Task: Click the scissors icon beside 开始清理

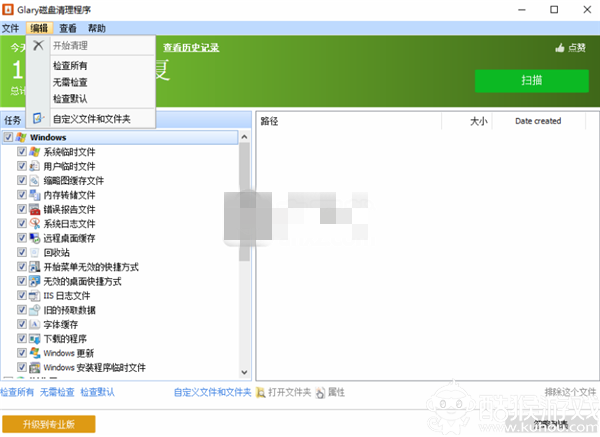Action: (x=38, y=45)
